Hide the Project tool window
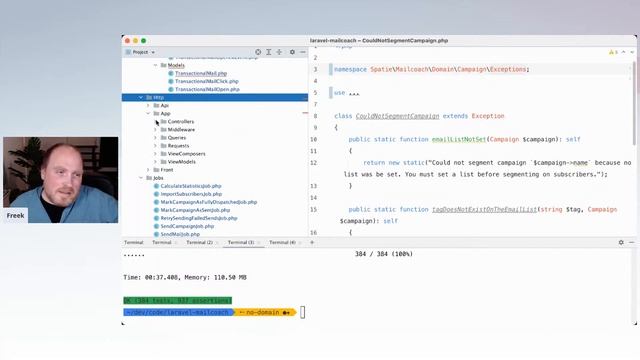Viewport: 640px width, 360px height. [303, 52]
